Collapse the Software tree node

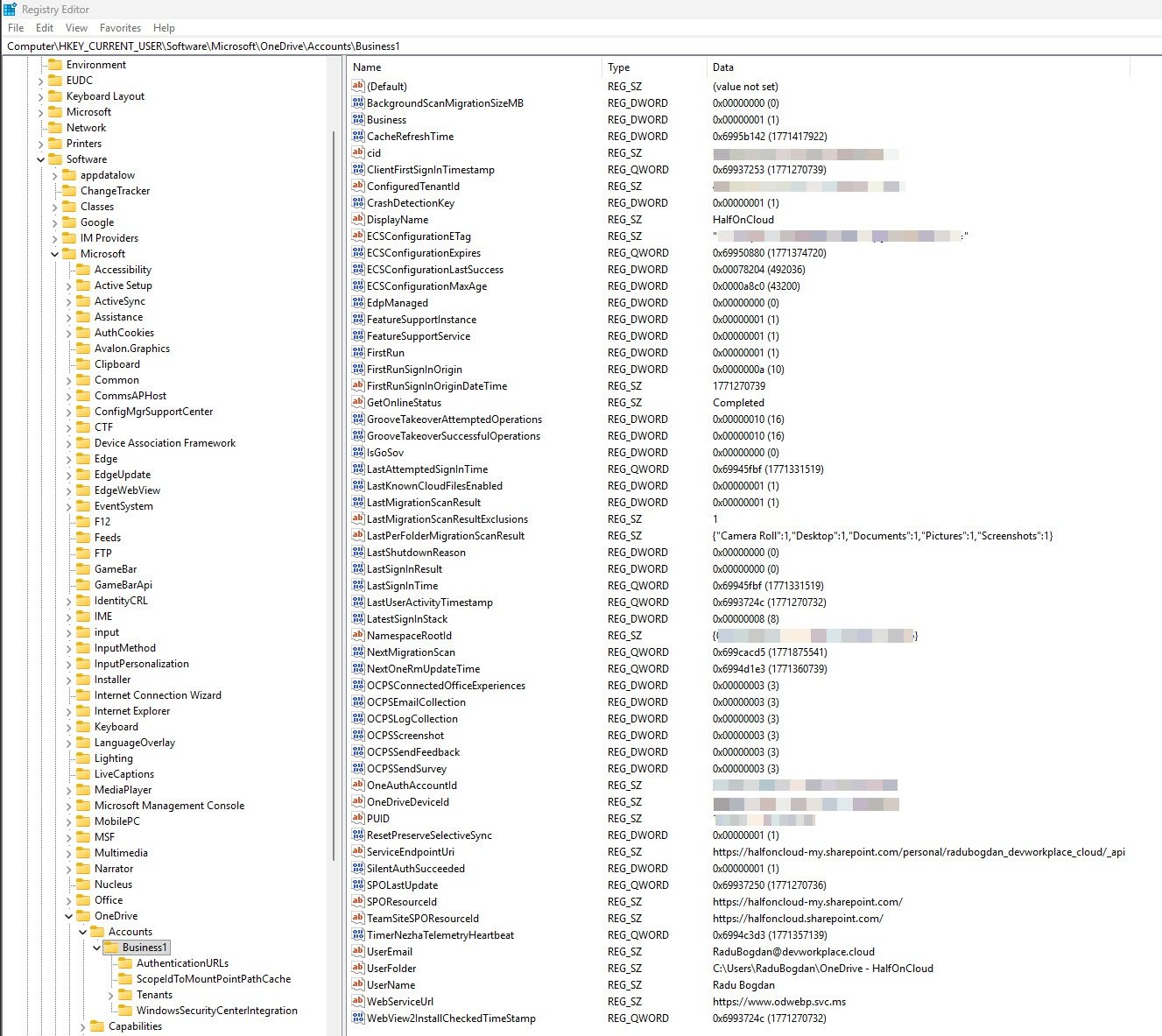click(x=41, y=159)
